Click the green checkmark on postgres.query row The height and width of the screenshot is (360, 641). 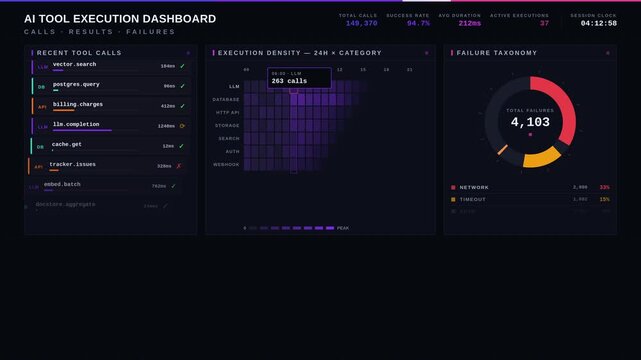(x=182, y=86)
